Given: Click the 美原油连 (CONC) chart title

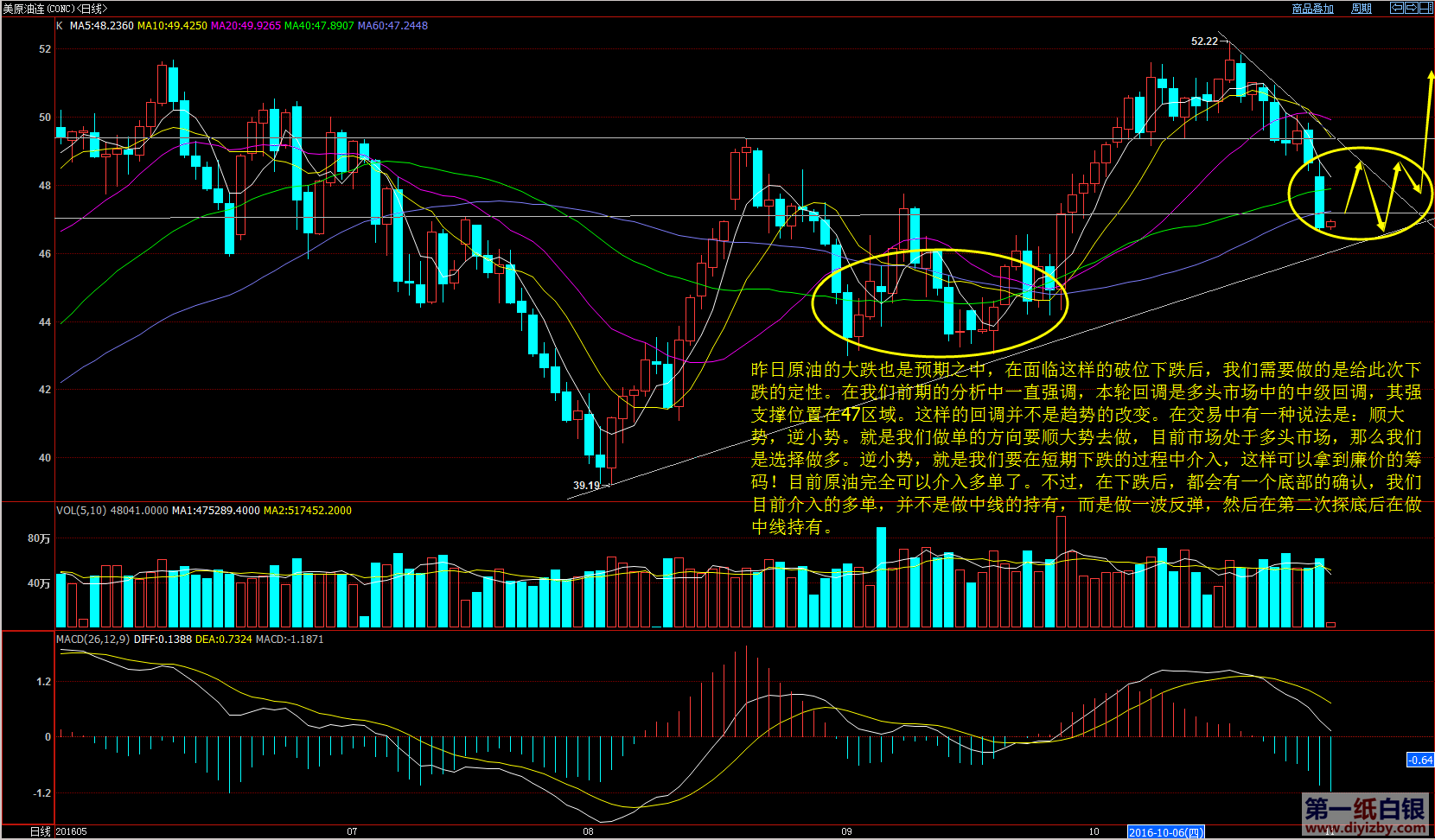Looking at the screenshot, I should pyautogui.click(x=55, y=9).
